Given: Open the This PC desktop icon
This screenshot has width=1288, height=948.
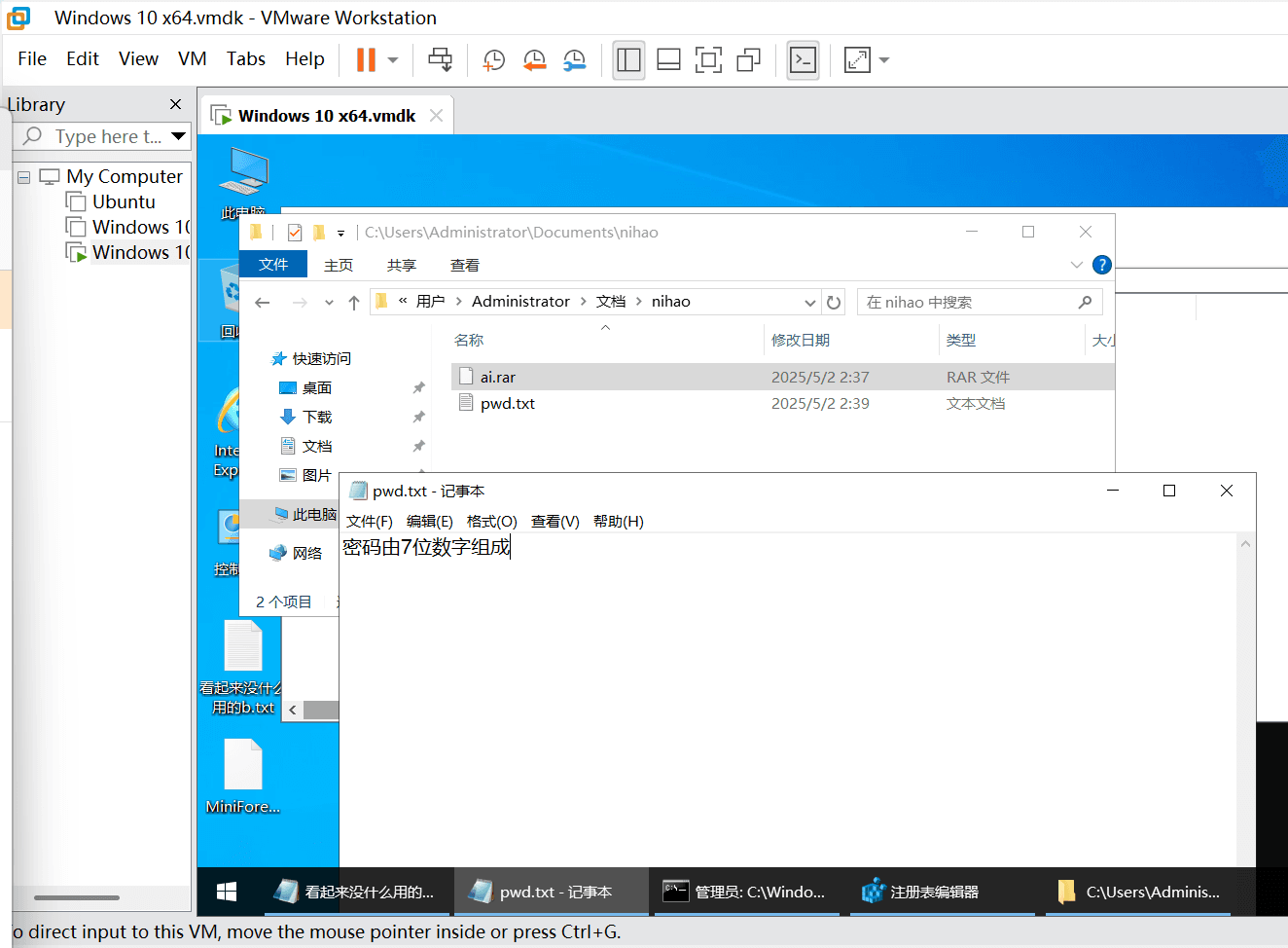Looking at the screenshot, I should [x=243, y=183].
